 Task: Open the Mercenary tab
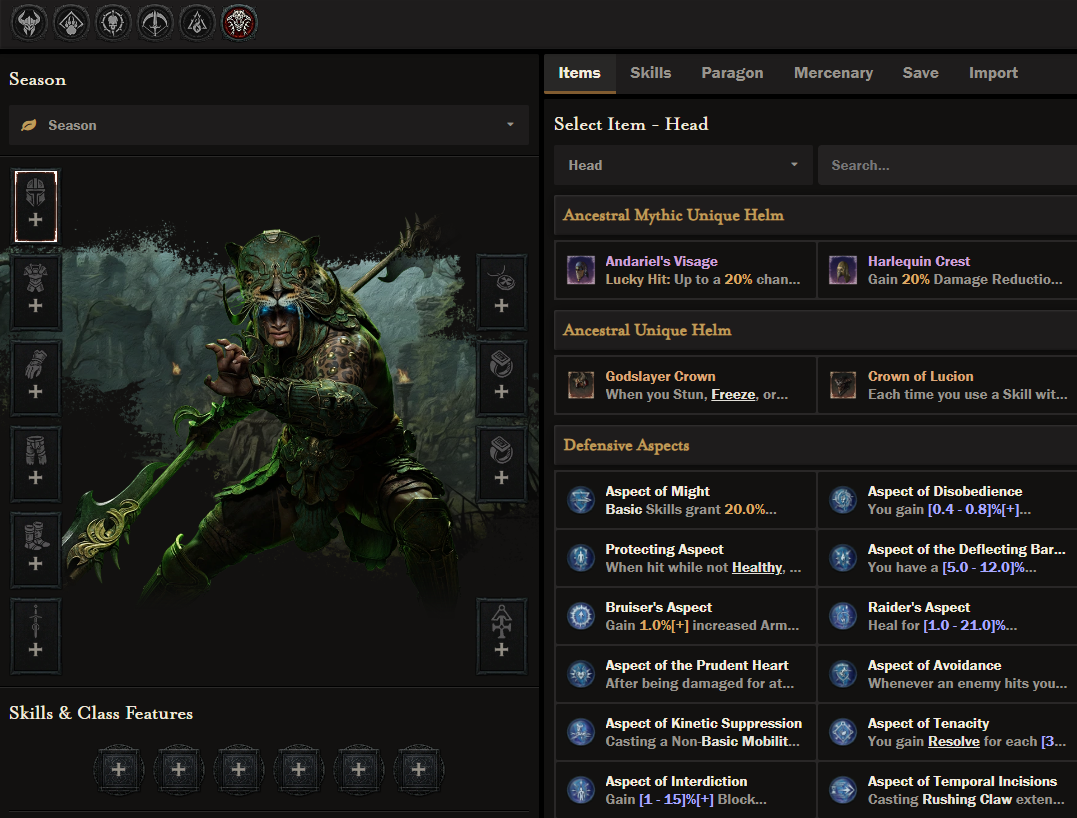pyautogui.click(x=833, y=73)
